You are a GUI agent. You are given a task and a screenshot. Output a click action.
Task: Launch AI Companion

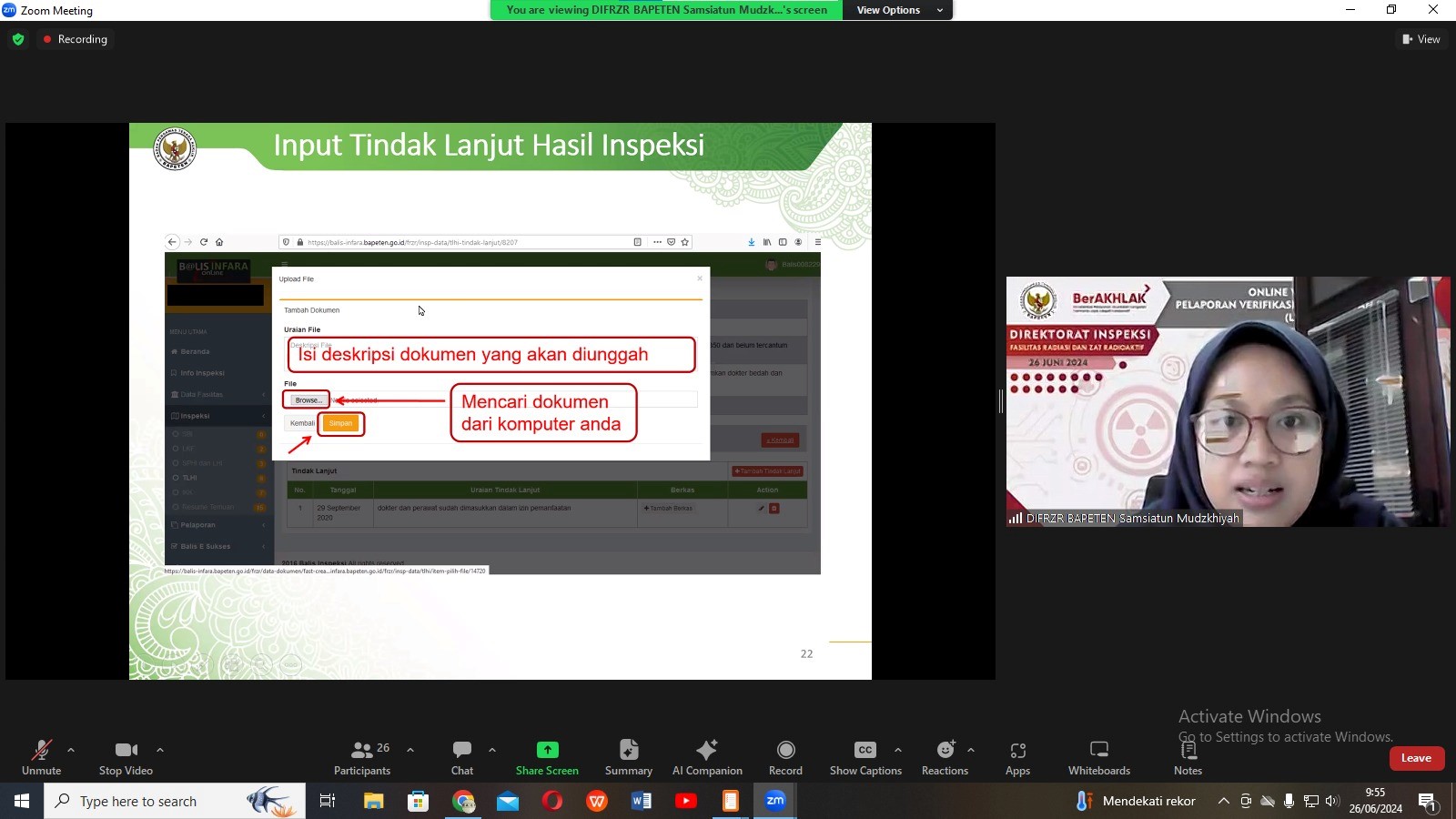tap(707, 757)
